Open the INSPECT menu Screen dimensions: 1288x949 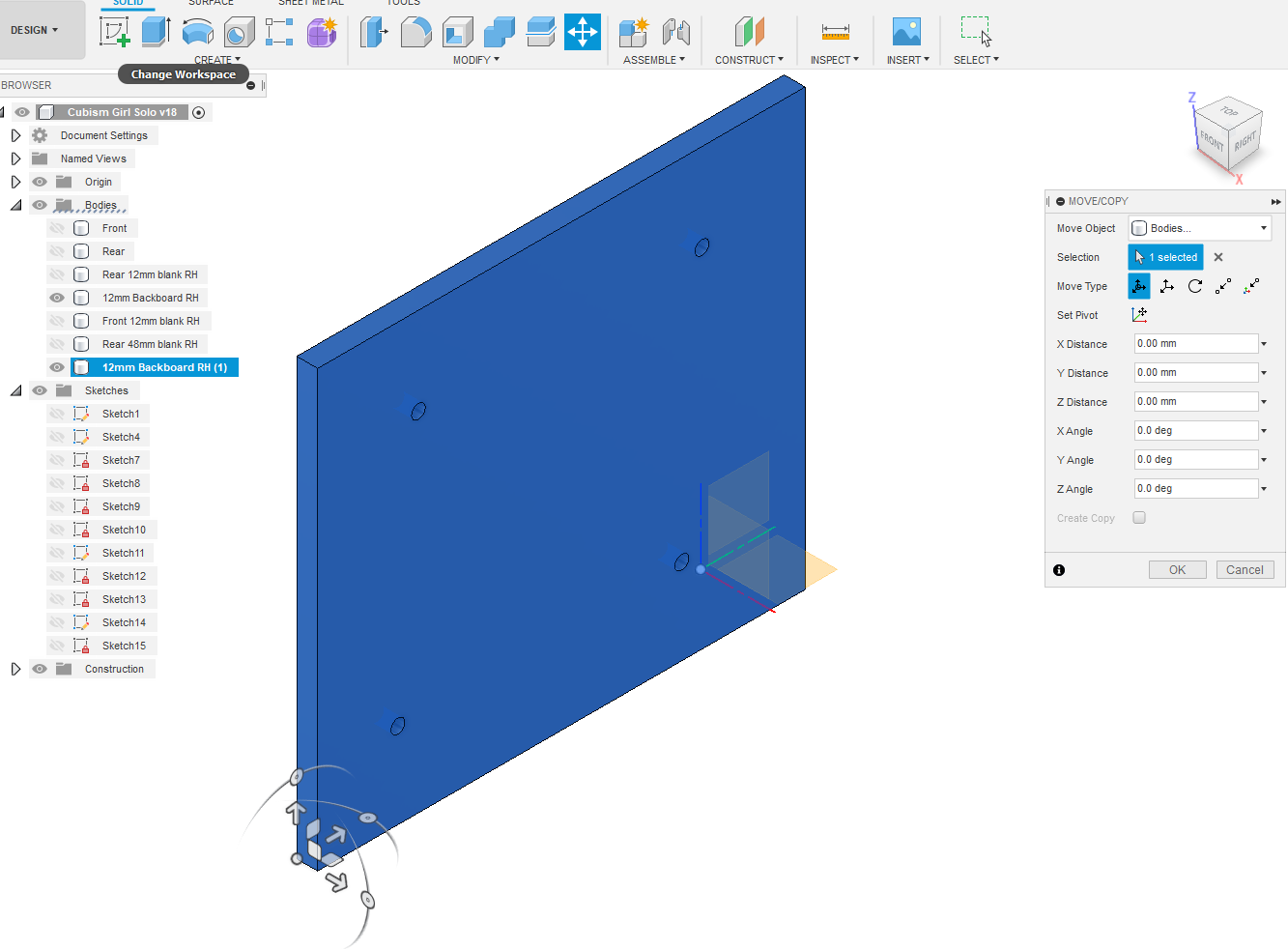pos(835,60)
